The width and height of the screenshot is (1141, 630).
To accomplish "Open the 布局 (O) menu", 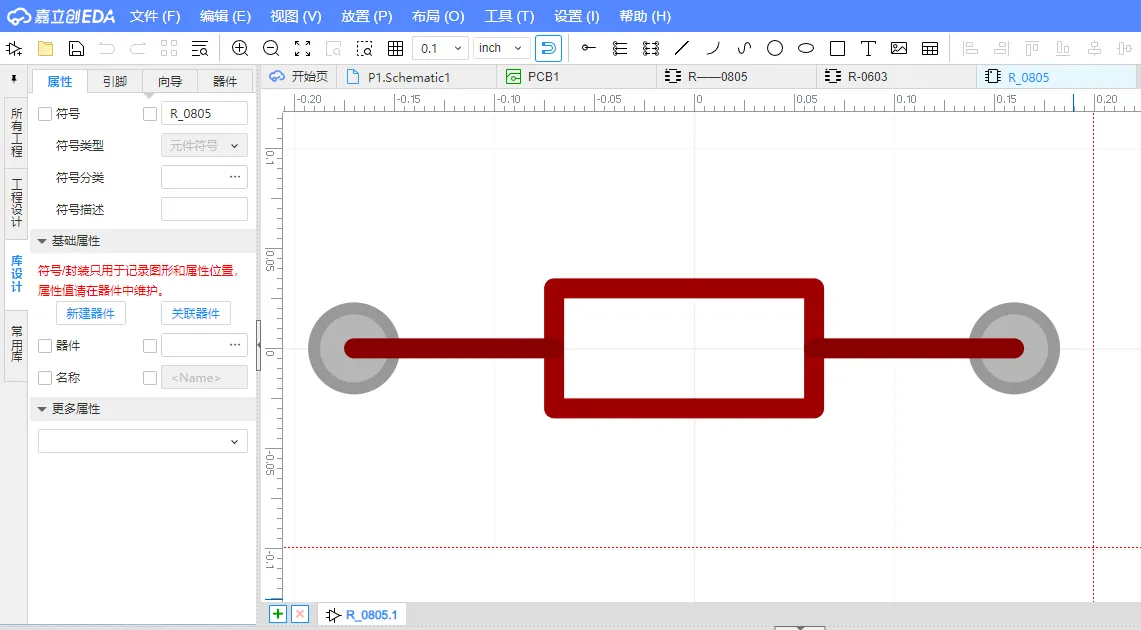I will point(438,16).
